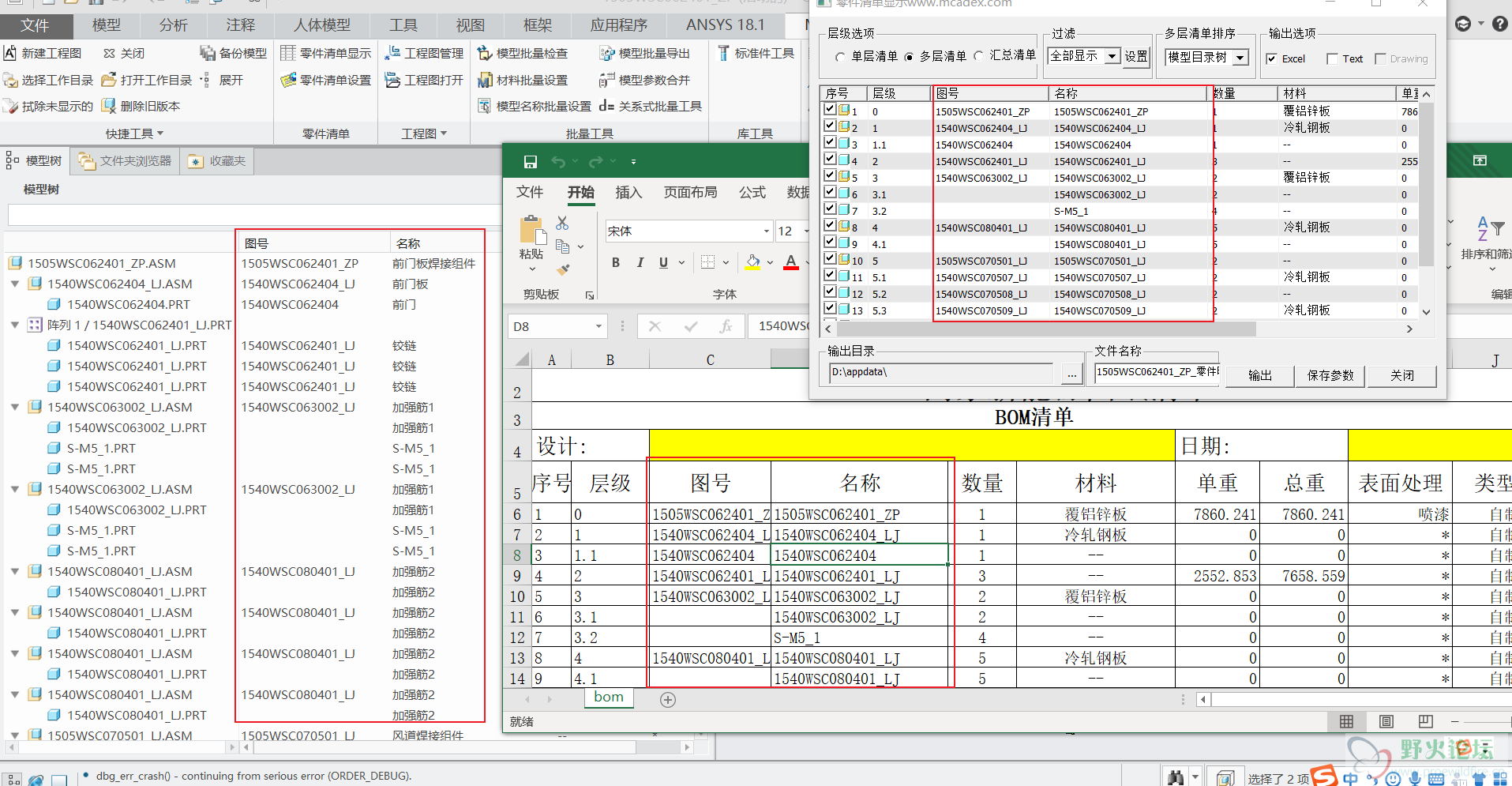Click 保存参数 button
The image size is (1512, 786).
click(x=1330, y=375)
